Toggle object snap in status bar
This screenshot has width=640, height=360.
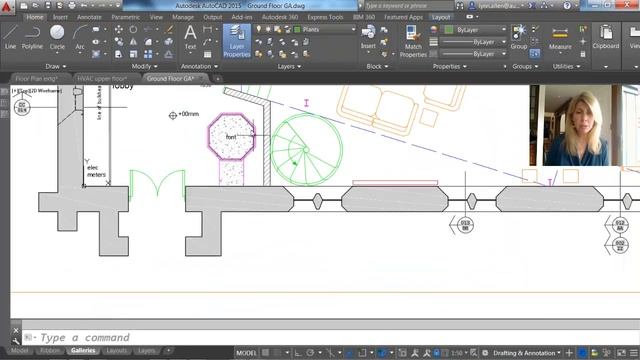click(x=362, y=353)
